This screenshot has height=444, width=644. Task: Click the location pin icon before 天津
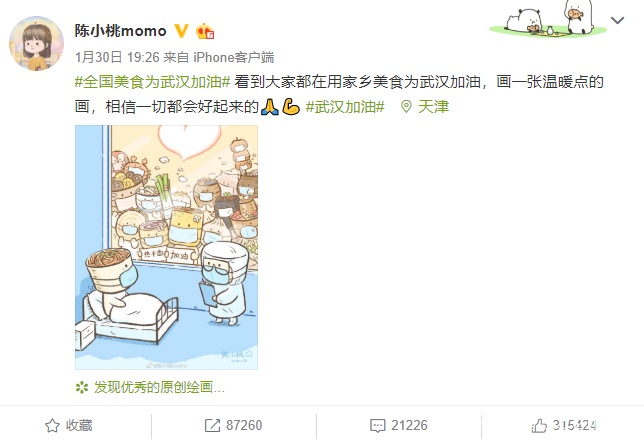point(406,107)
